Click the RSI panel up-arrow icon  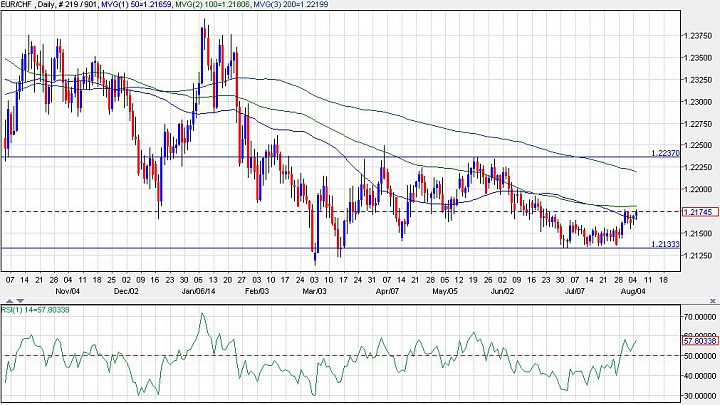(x=9, y=301)
